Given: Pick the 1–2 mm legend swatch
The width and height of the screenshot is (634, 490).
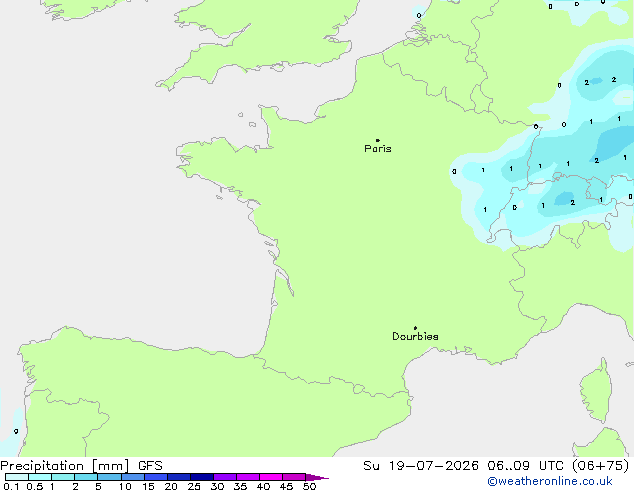Looking at the screenshot, I should coord(63,477).
